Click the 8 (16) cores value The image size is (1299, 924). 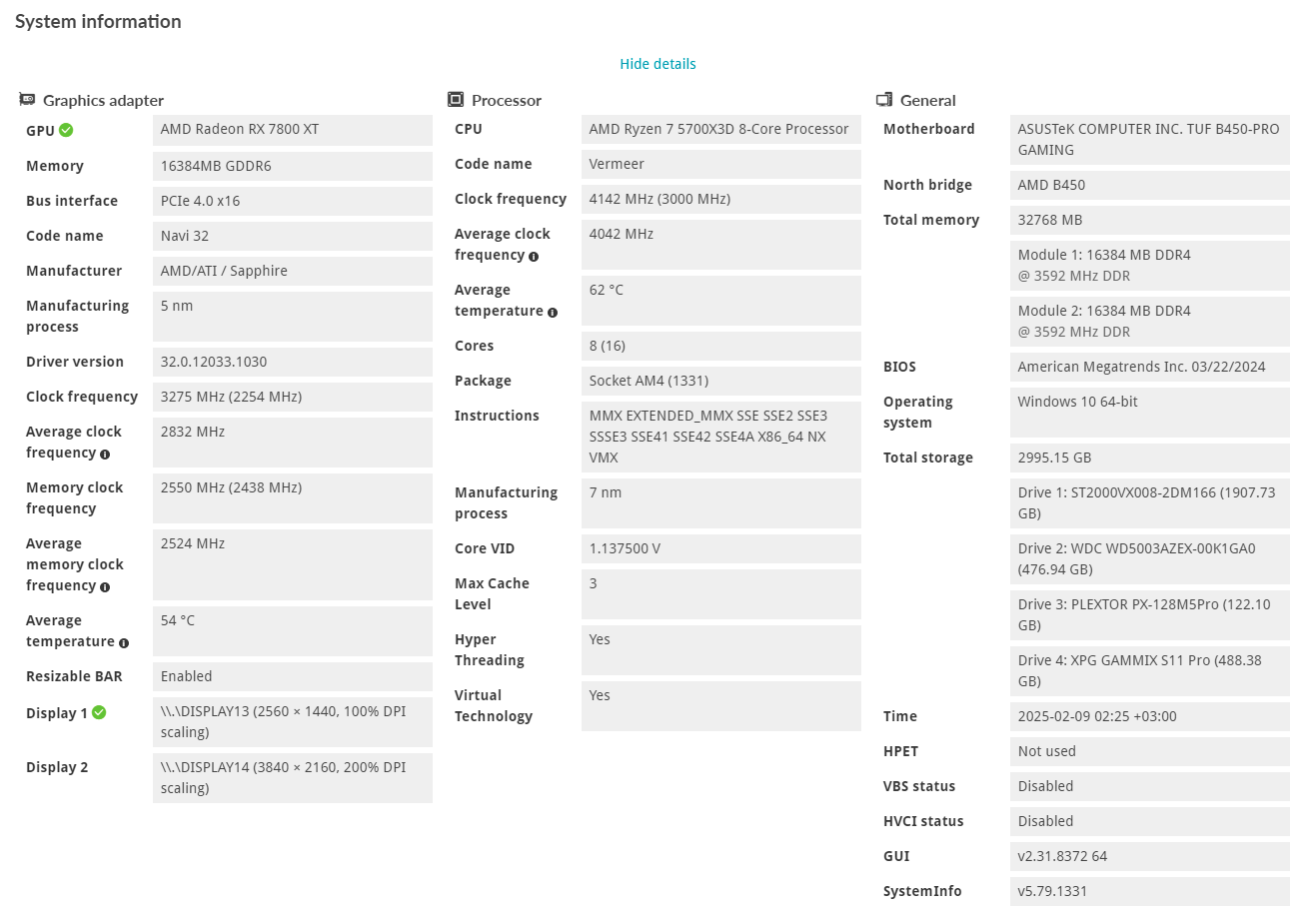tap(721, 346)
